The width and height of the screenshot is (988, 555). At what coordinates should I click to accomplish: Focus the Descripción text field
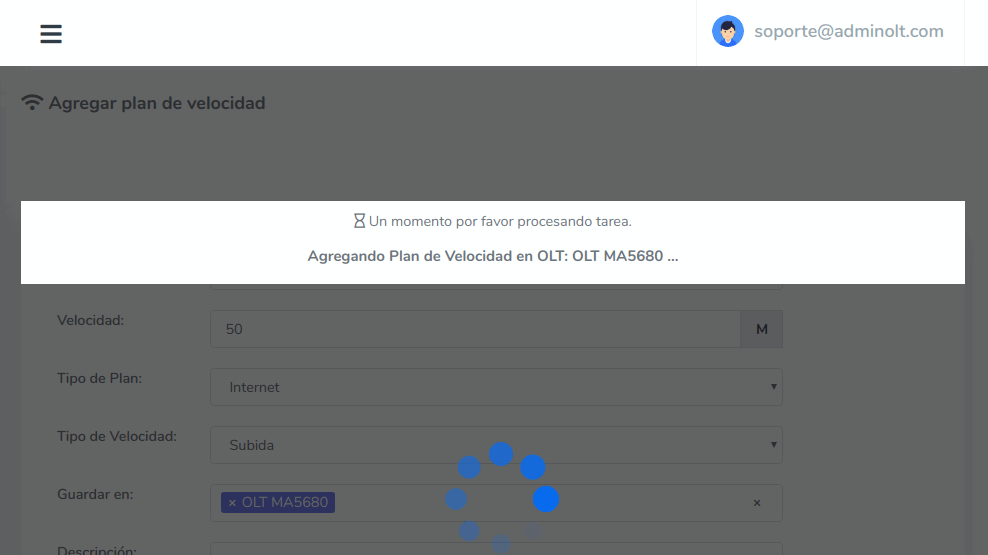click(x=496, y=549)
